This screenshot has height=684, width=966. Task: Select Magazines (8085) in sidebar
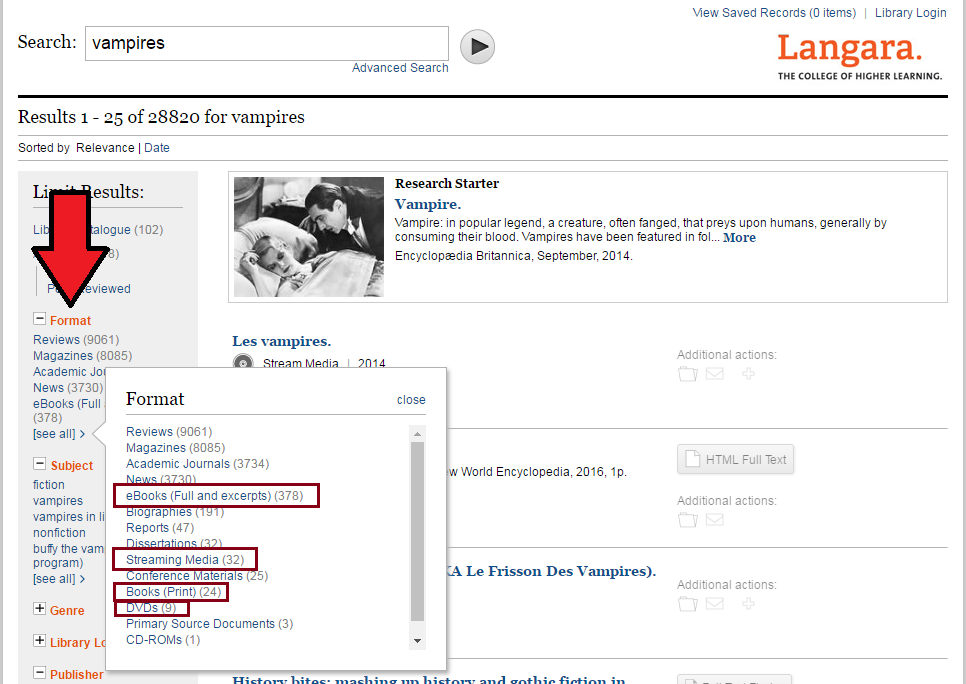[83, 356]
